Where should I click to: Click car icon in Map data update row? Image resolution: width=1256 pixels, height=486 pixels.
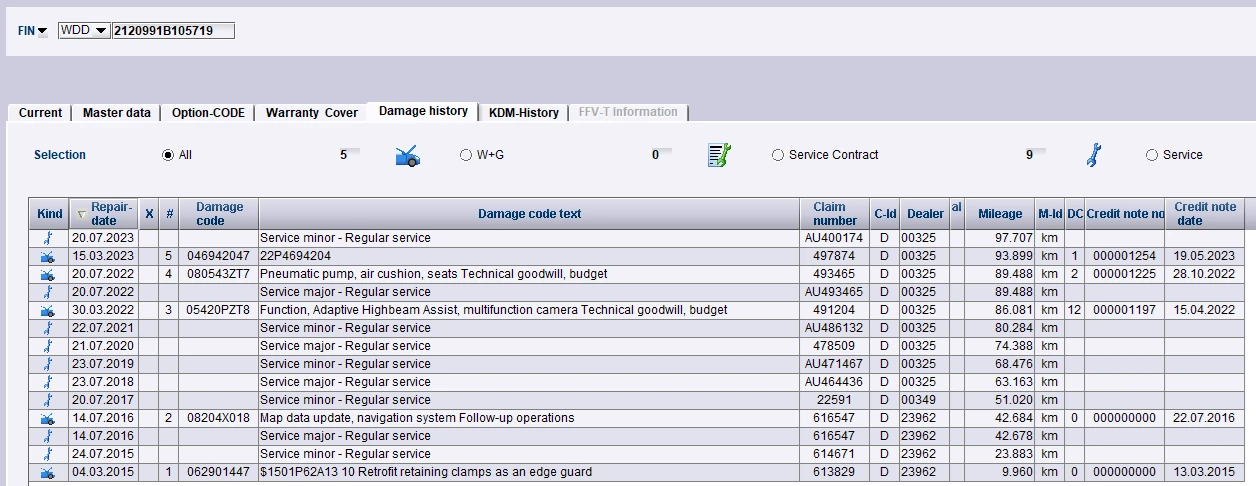click(x=47, y=418)
